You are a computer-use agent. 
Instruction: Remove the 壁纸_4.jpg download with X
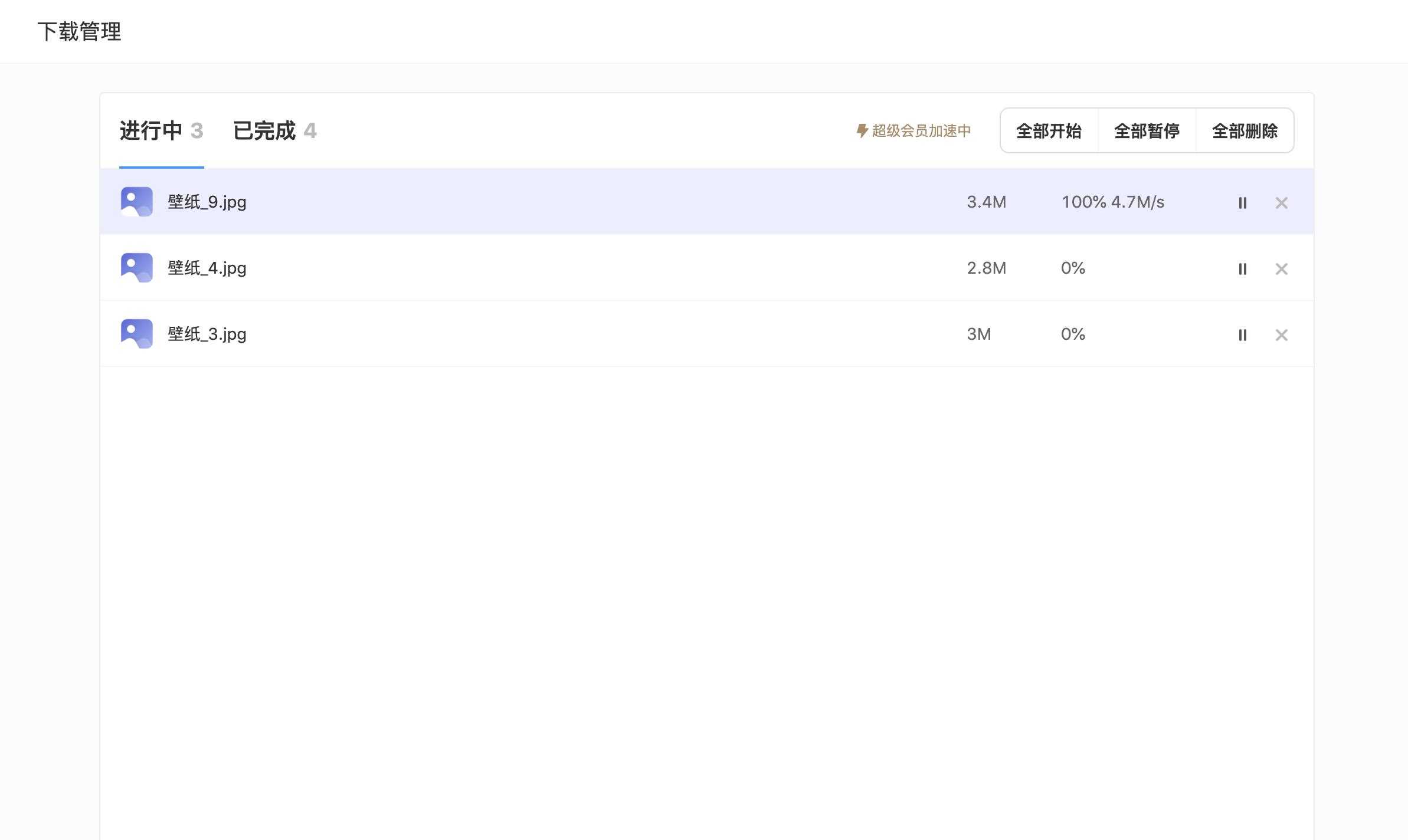coord(1281,268)
